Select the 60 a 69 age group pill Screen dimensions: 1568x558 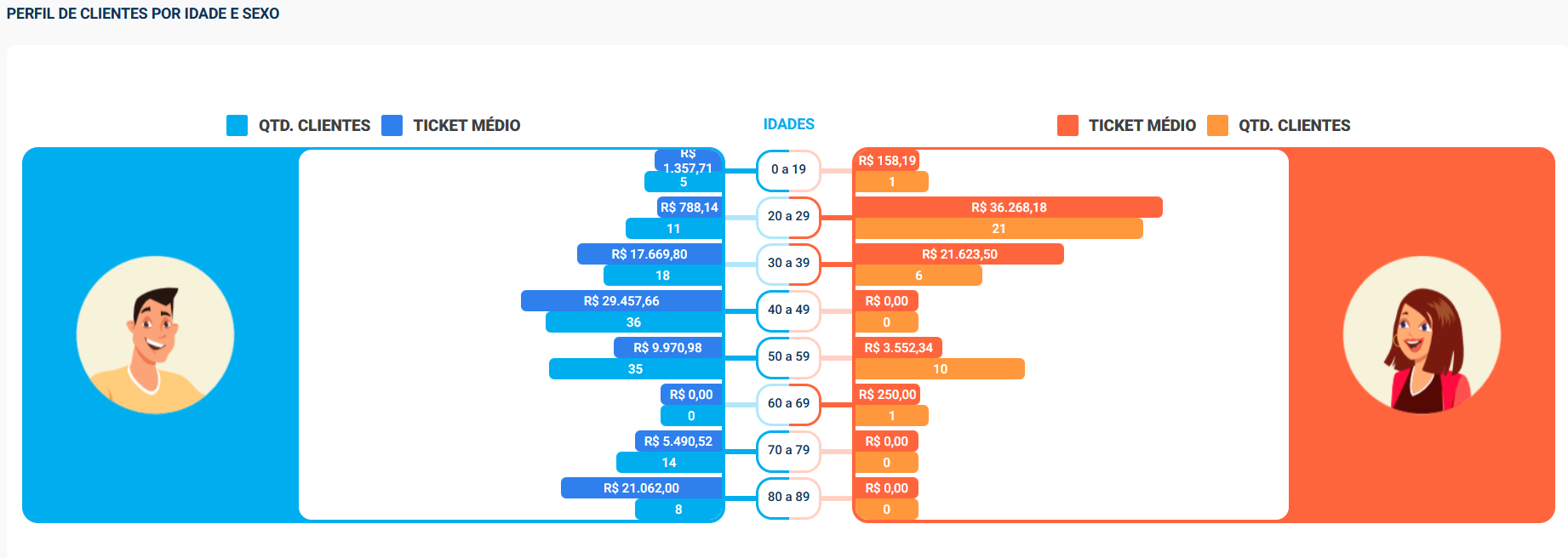click(788, 403)
